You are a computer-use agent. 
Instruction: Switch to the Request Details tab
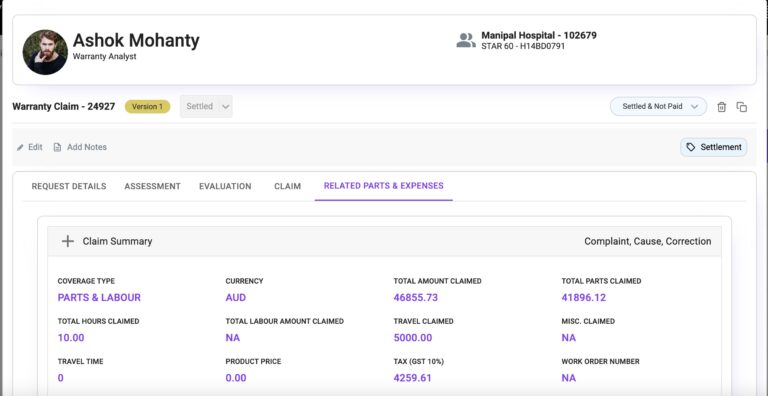[x=69, y=186]
